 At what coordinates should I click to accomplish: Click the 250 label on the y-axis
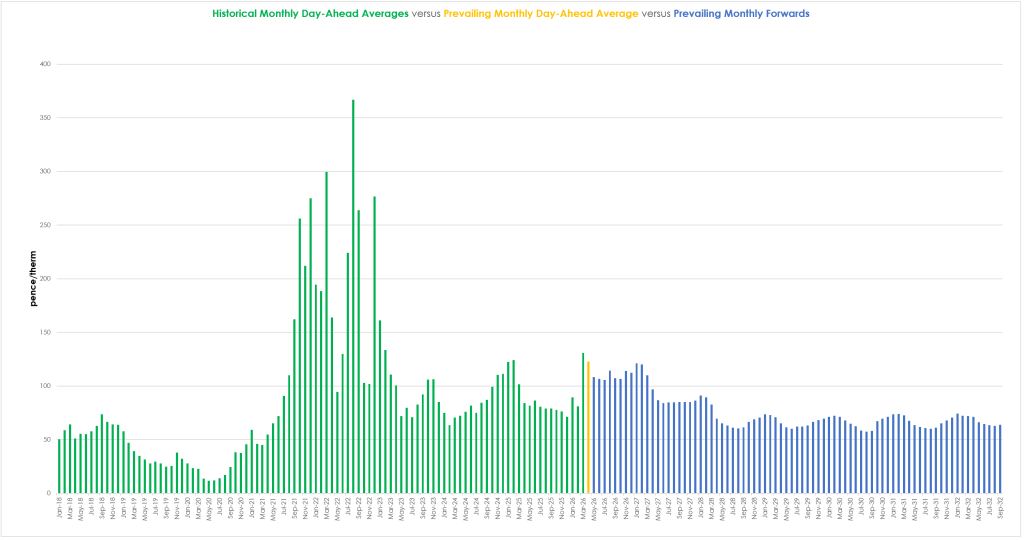click(45, 225)
